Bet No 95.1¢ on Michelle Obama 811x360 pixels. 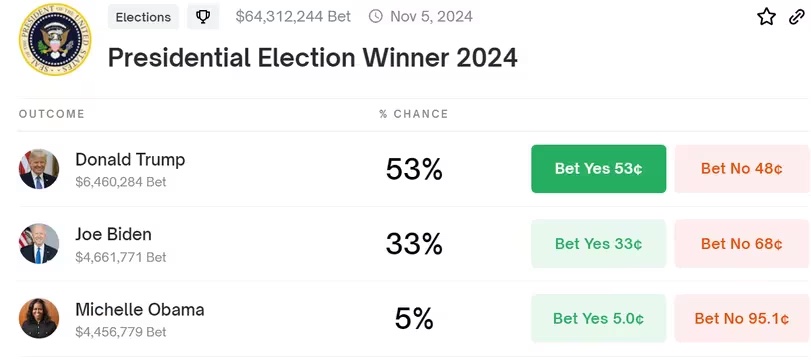[x=742, y=318]
